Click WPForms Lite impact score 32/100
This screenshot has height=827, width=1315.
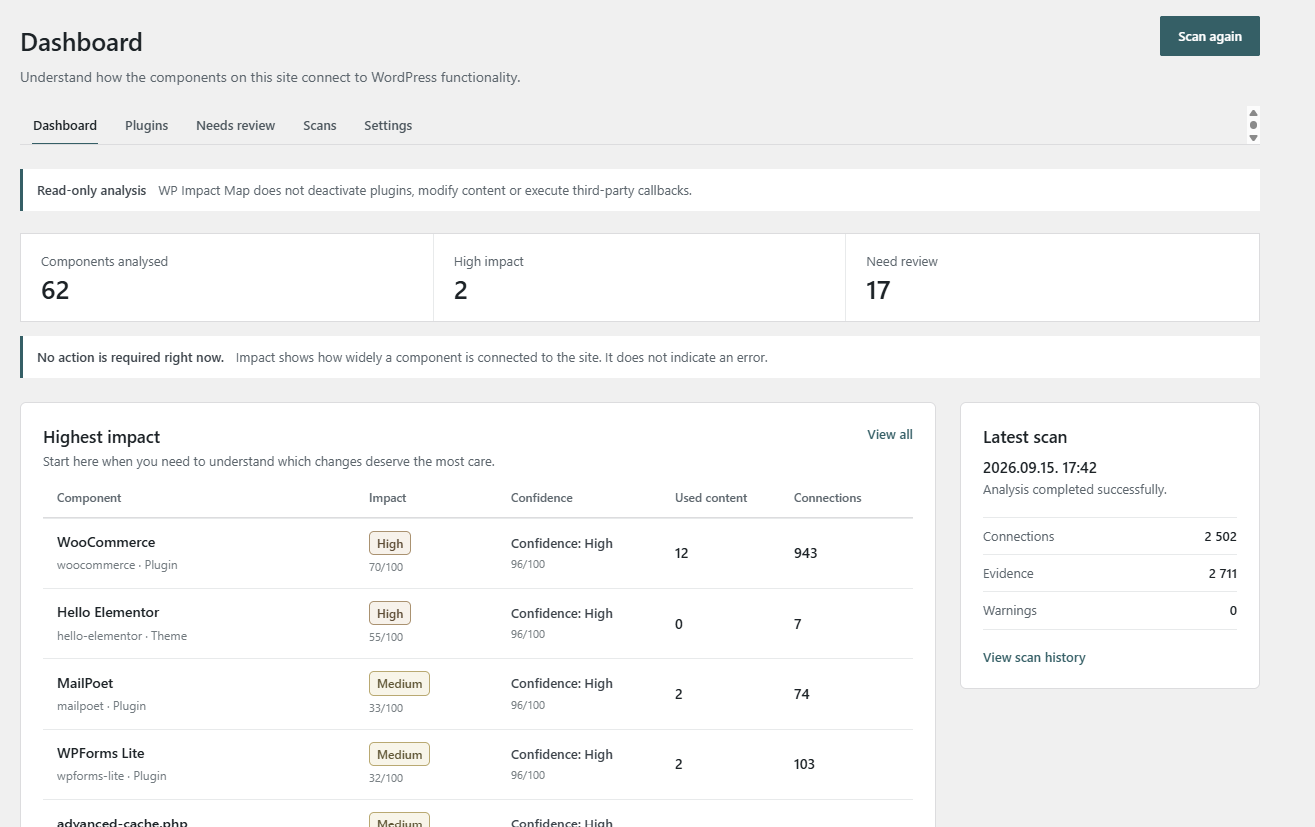coord(386,778)
